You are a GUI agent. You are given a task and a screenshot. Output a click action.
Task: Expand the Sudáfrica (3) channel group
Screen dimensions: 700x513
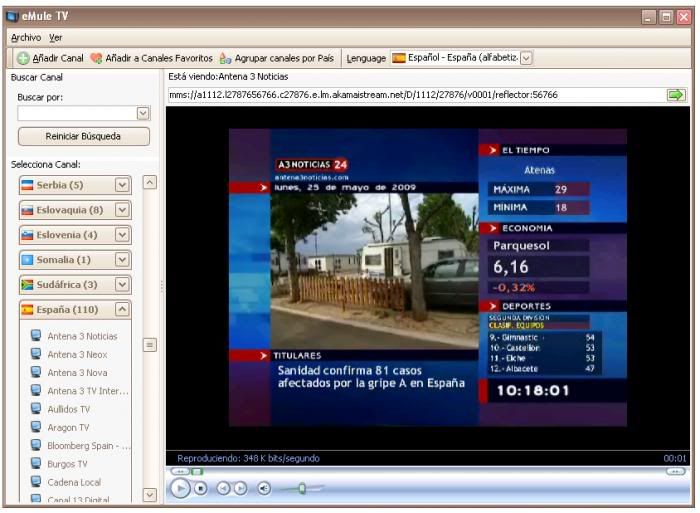(x=122, y=284)
